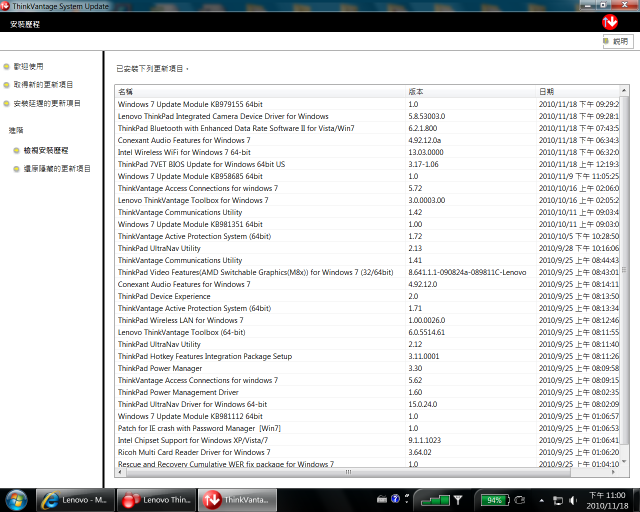Select 檢視安裝歷程 in the sidebar

(x=46, y=150)
